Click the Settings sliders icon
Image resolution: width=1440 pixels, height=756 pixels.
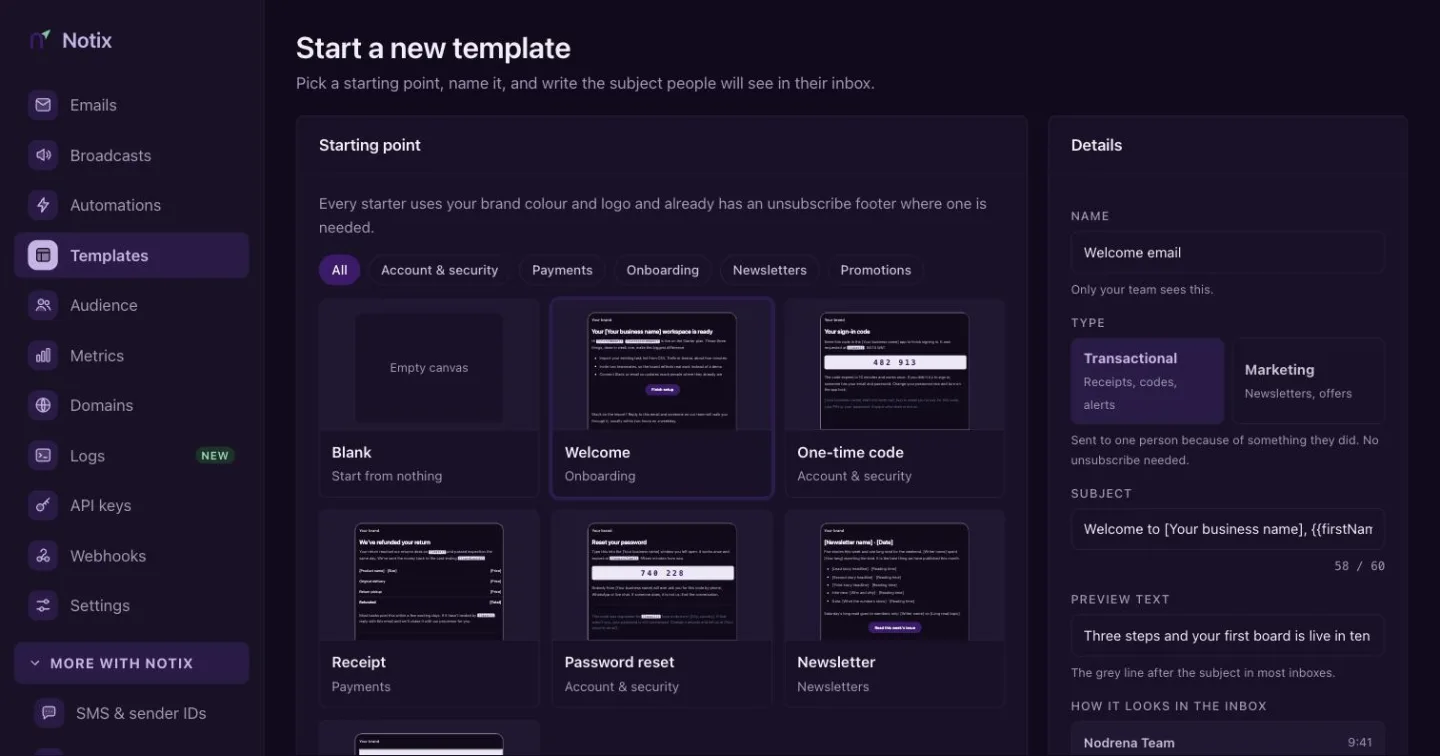[x=43, y=605]
